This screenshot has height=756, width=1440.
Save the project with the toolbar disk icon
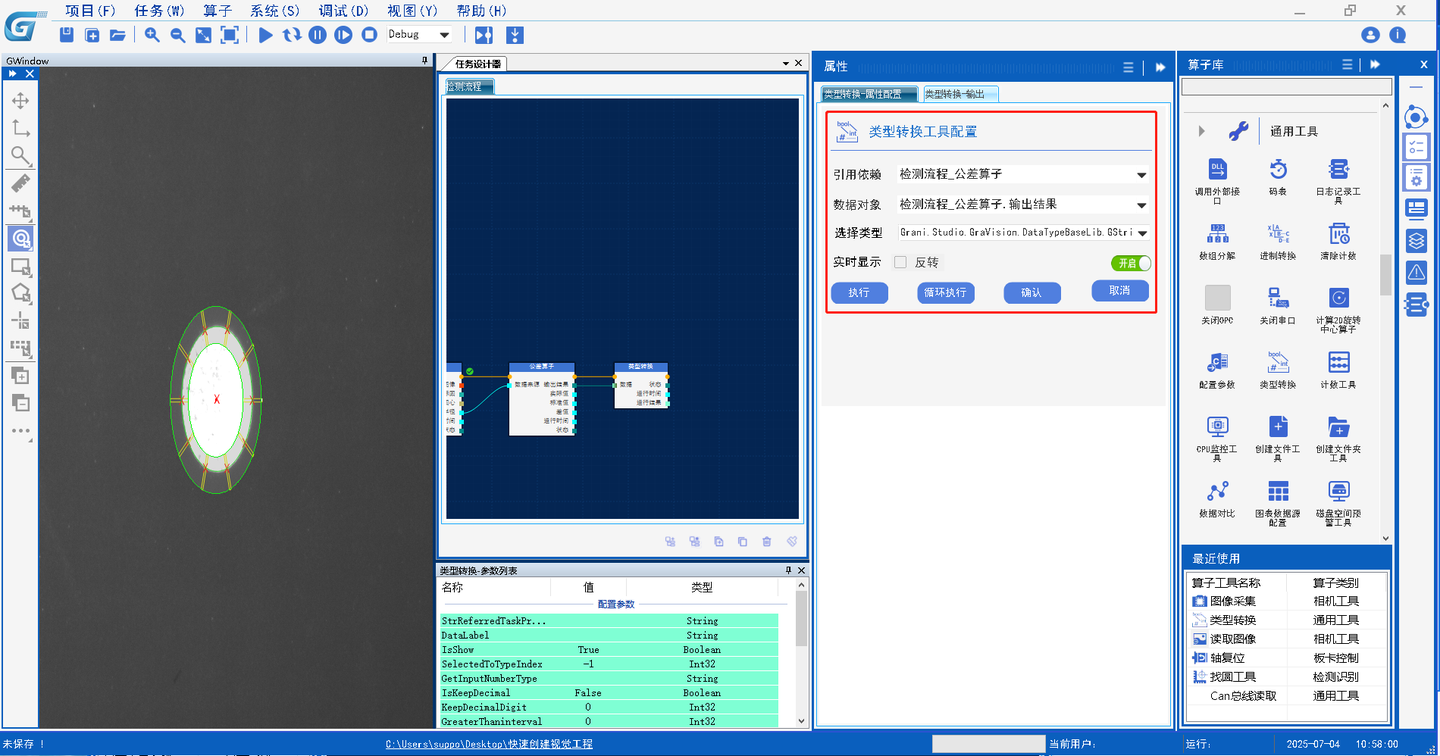[67, 35]
